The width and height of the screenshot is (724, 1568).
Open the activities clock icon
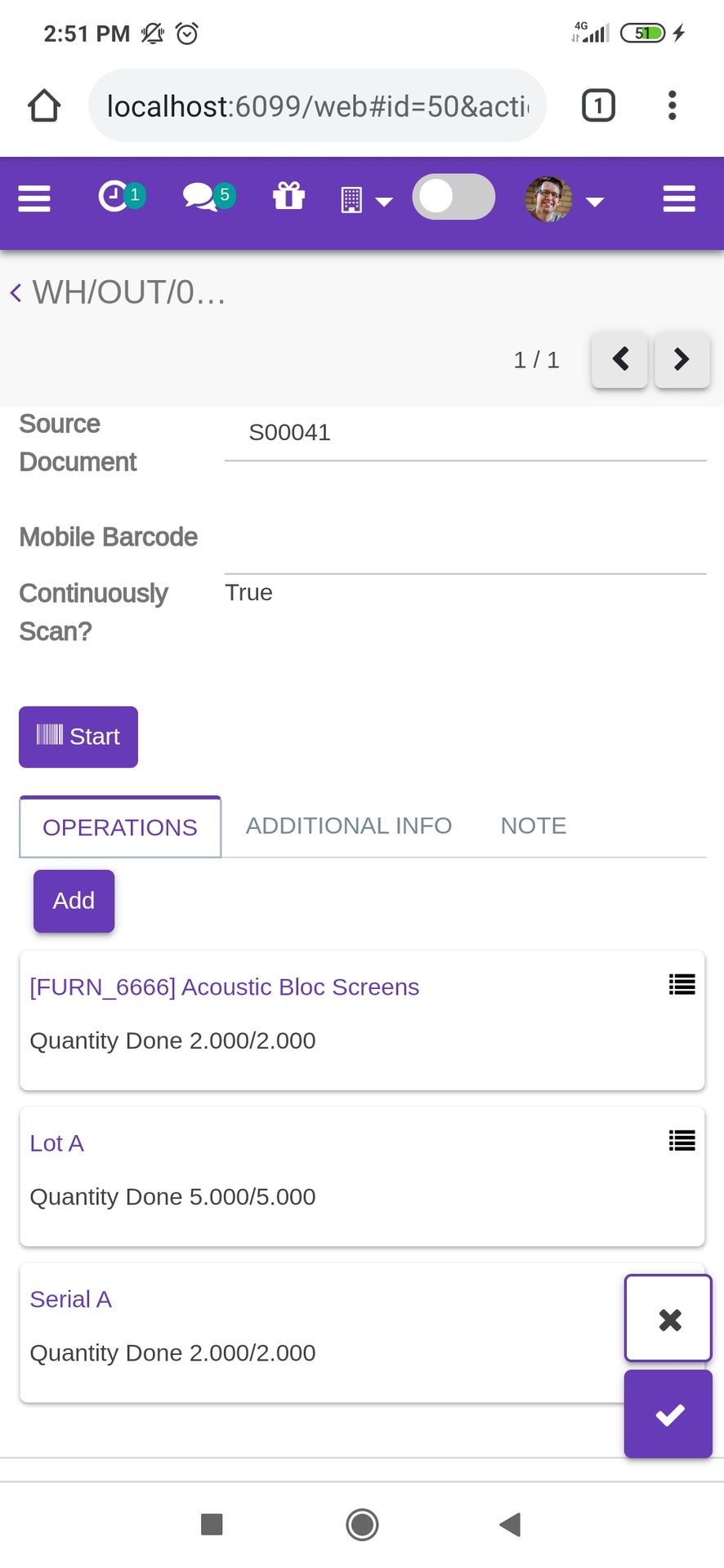[x=122, y=196]
